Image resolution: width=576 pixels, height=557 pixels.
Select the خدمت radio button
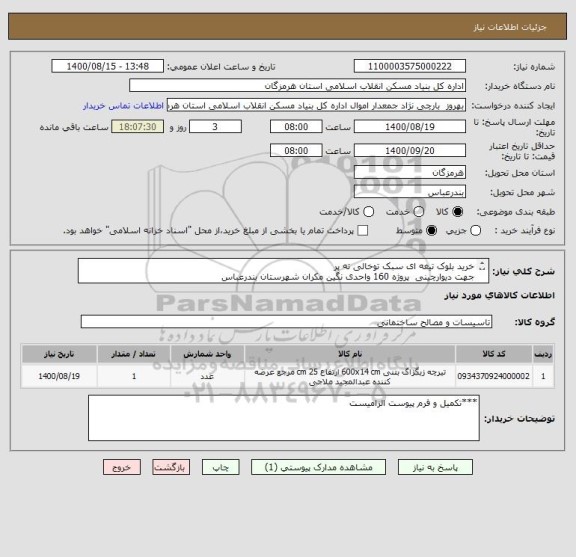click(x=418, y=212)
